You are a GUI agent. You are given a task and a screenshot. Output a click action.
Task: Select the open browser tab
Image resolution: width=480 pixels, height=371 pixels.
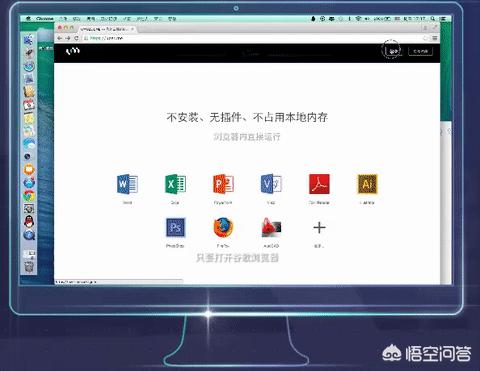[107, 29]
